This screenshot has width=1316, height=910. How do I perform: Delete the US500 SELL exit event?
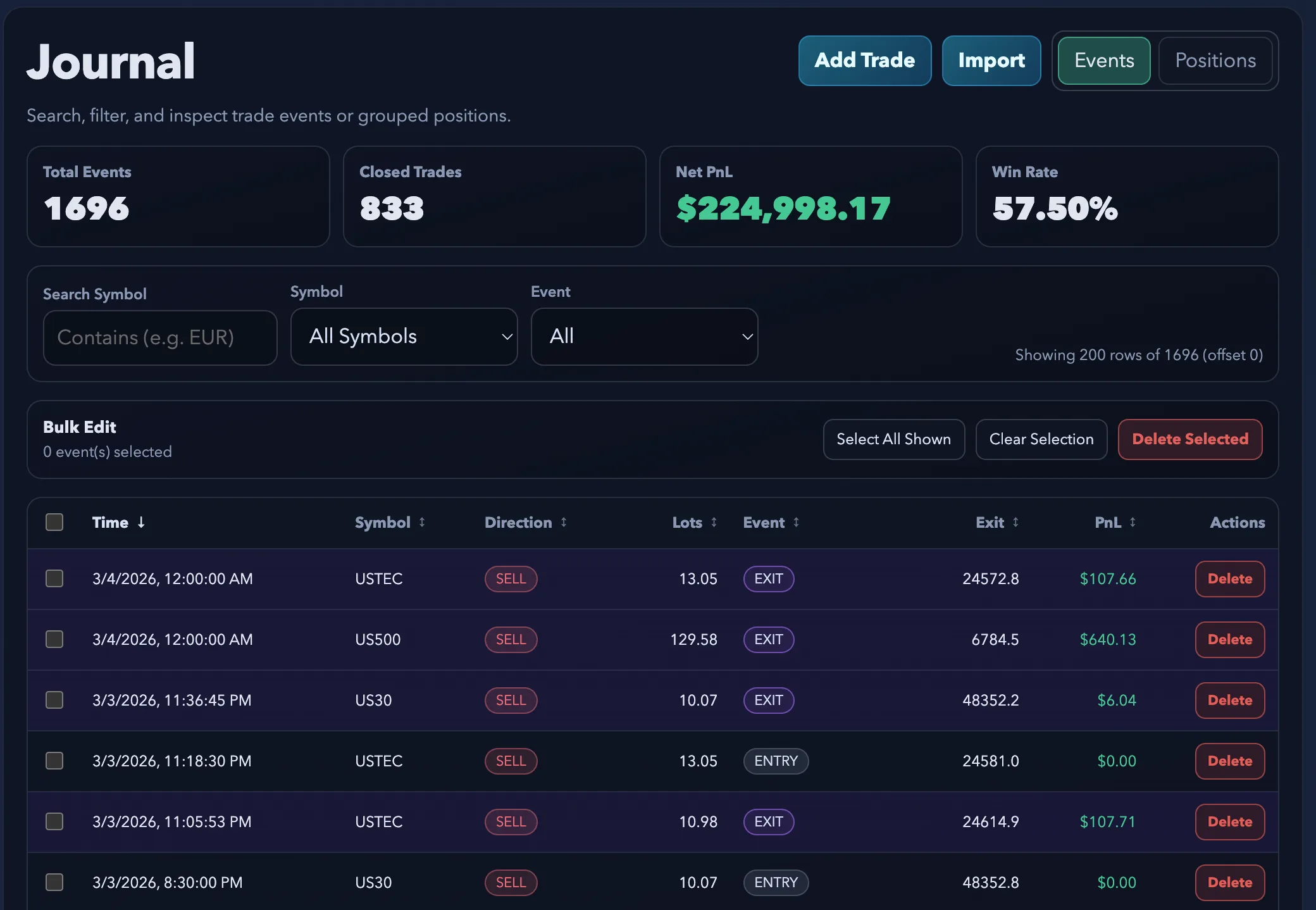tap(1229, 639)
